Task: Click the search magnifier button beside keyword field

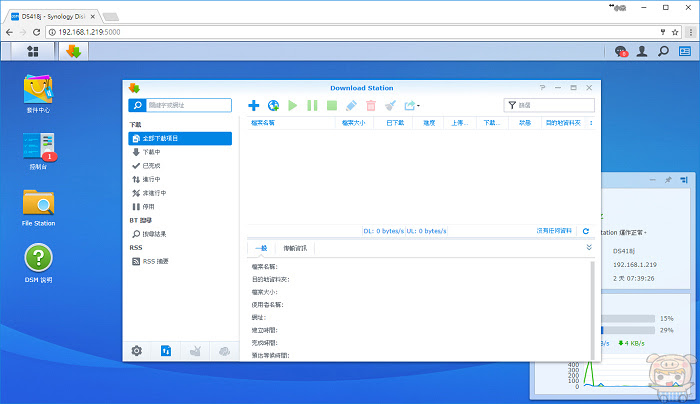Action: 138,105
